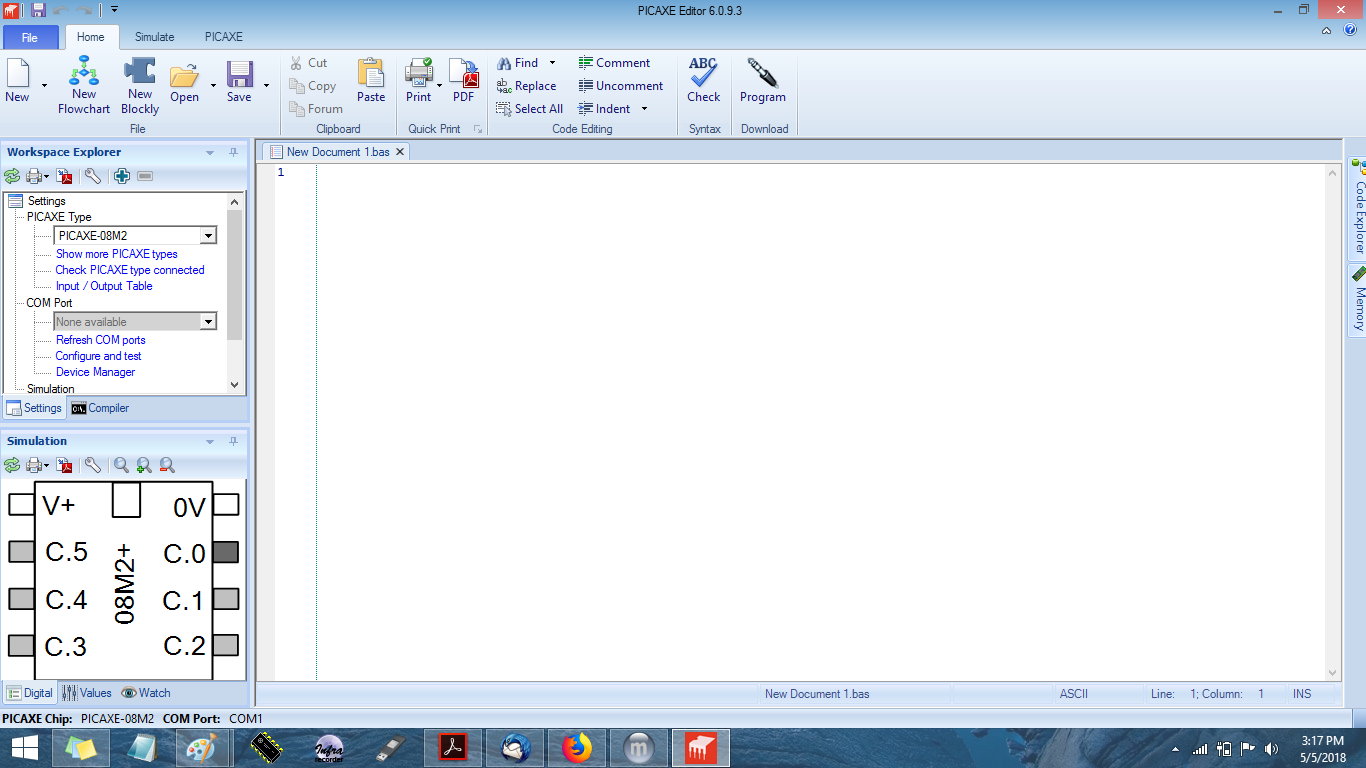This screenshot has height=768, width=1366.
Task: Expand the Open dropdown arrow
Action: click(213, 85)
